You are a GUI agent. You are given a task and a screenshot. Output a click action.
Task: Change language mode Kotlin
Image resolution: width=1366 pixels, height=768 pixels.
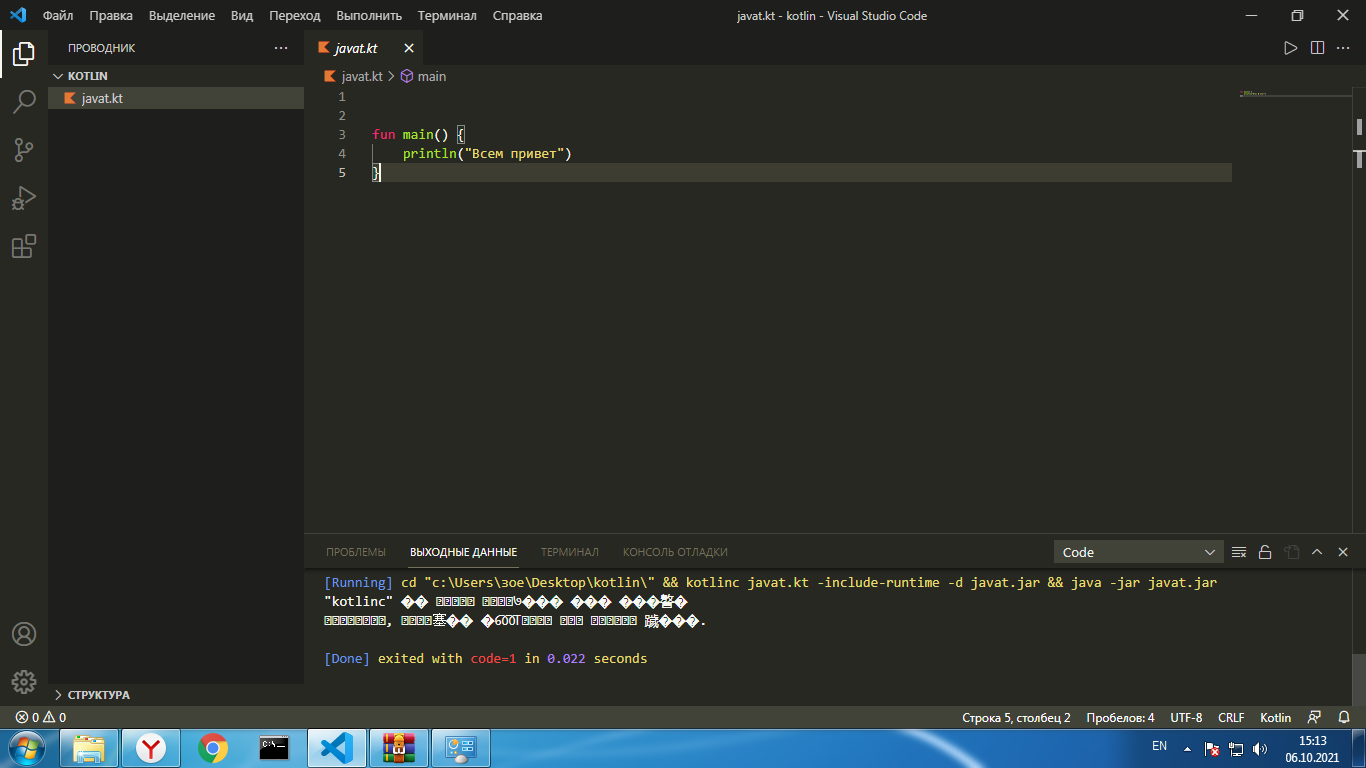(1275, 717)
